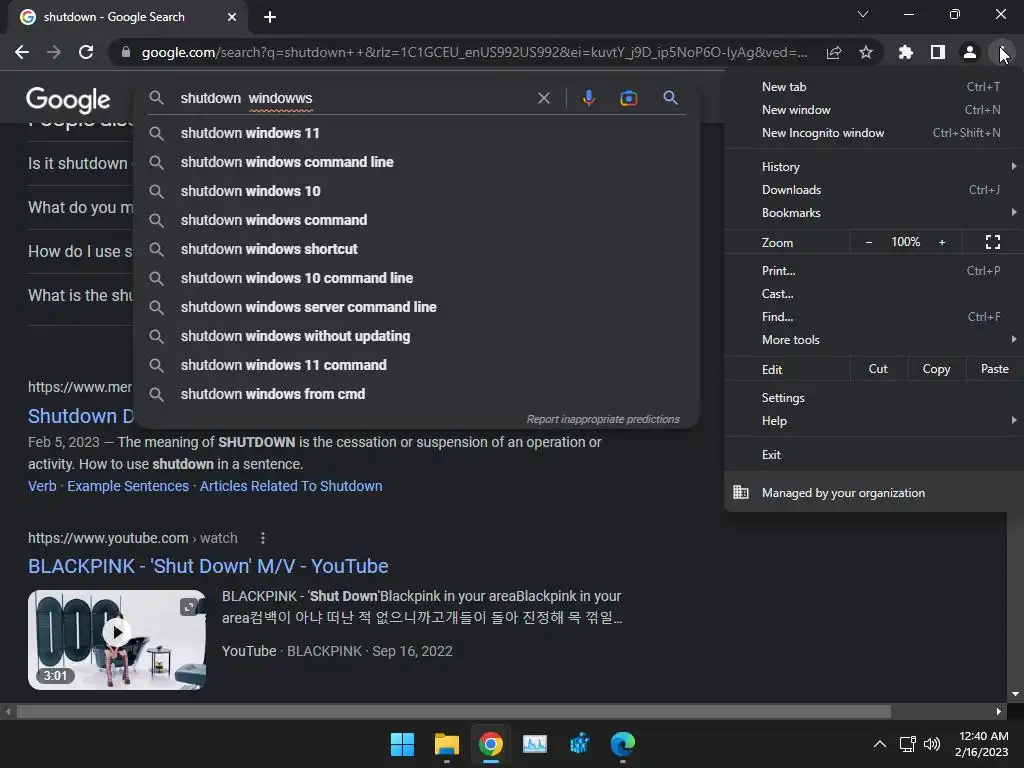Click Articles Related To Shutdown link
The width and height of the screenshot is (1024, 768).
pos(291,486)
